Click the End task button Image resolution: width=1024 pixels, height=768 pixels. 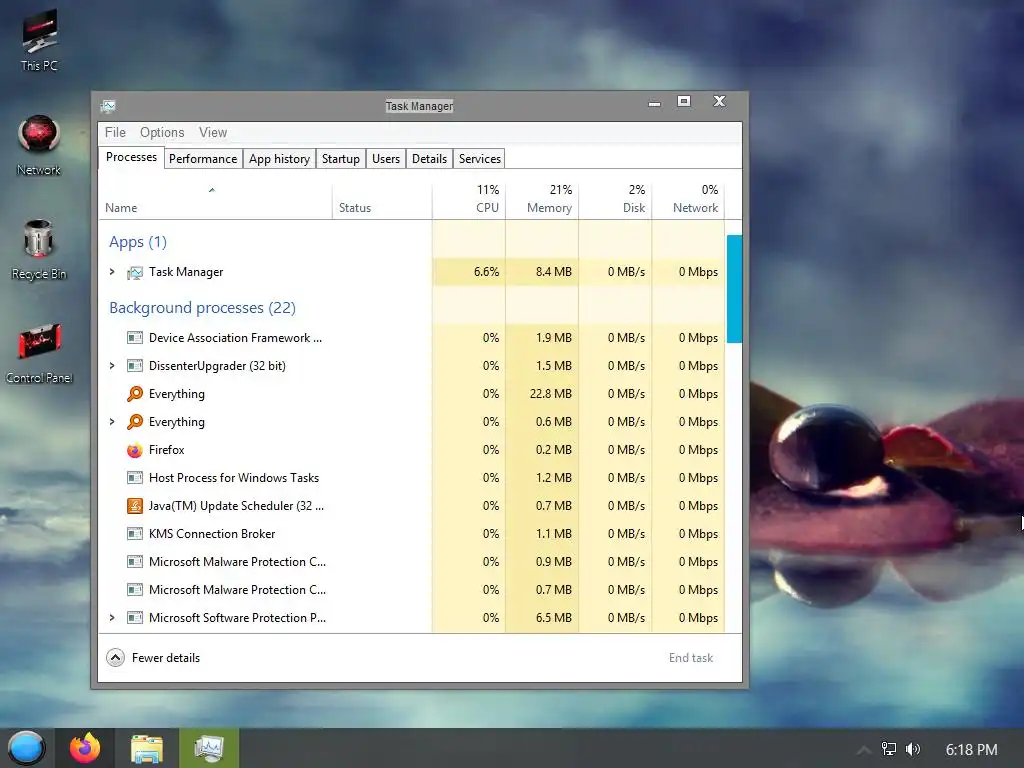click(690, 658)
